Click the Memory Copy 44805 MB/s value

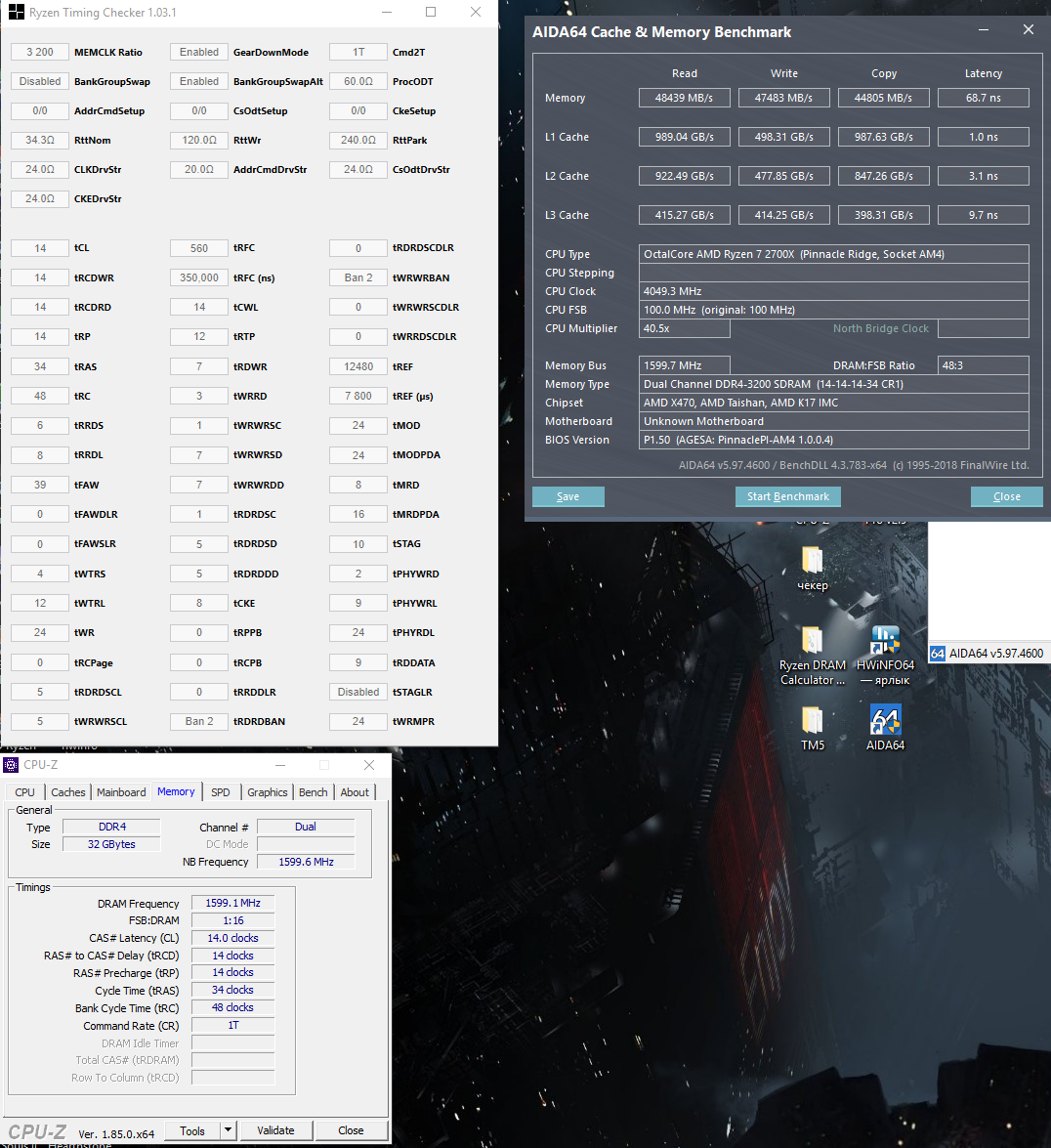(x=883, y=98)
